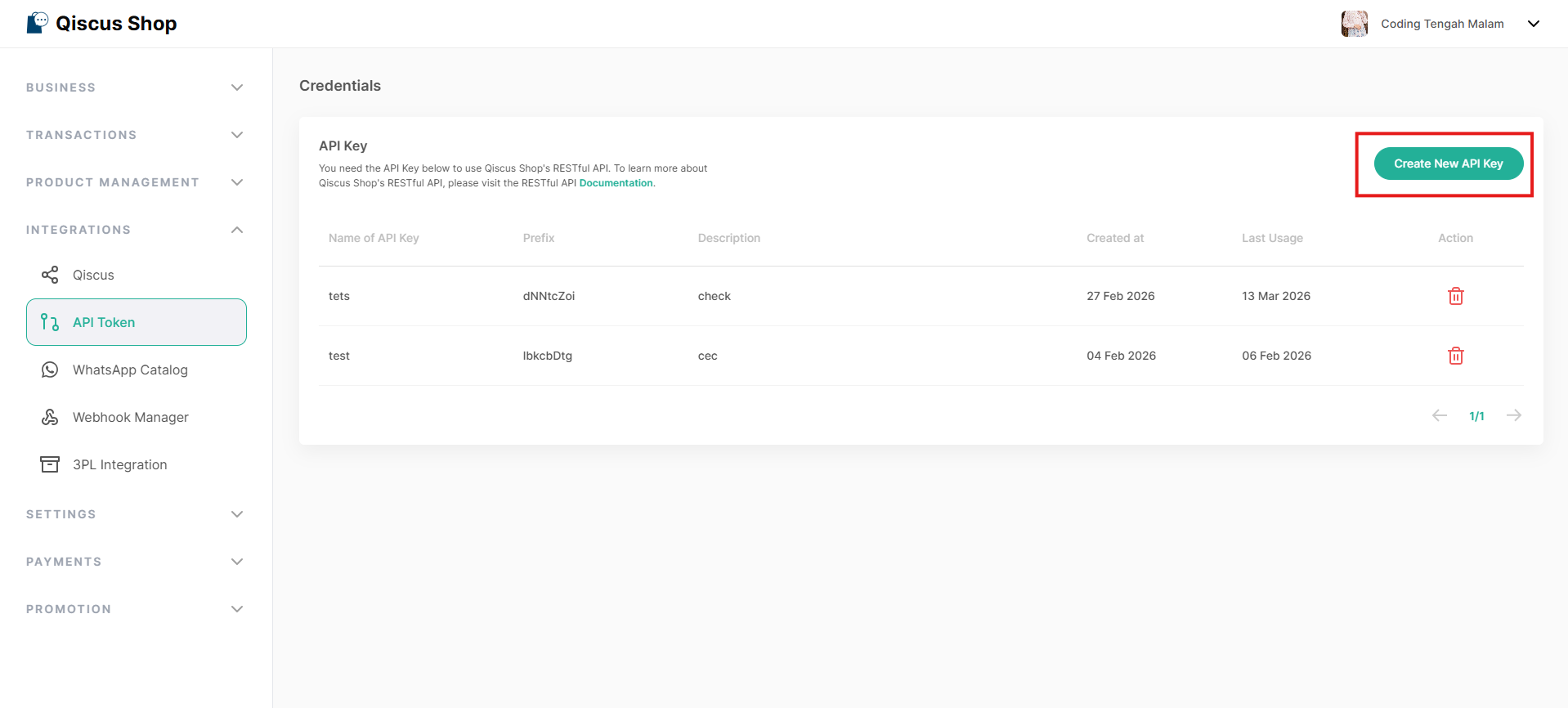Click the last usage '13 Mar 2026'
This screenshot has width=1568, height=708.
tap(1276, 296)
